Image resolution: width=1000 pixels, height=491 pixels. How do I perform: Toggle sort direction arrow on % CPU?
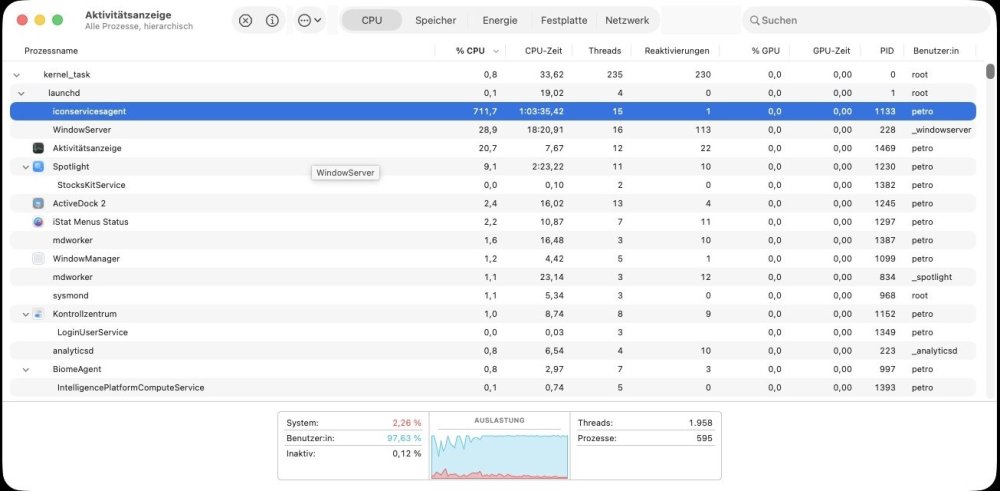[x=496, y=51]
